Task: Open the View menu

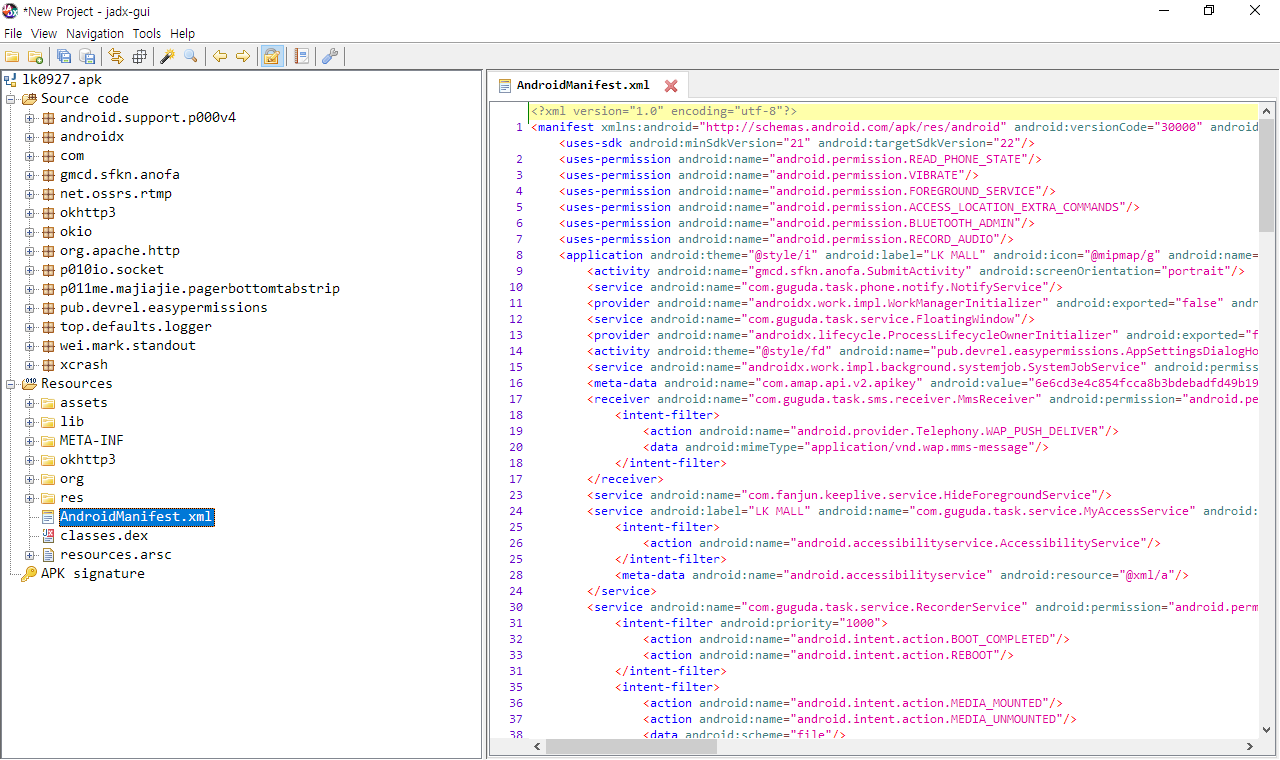Action: point(44,34)
